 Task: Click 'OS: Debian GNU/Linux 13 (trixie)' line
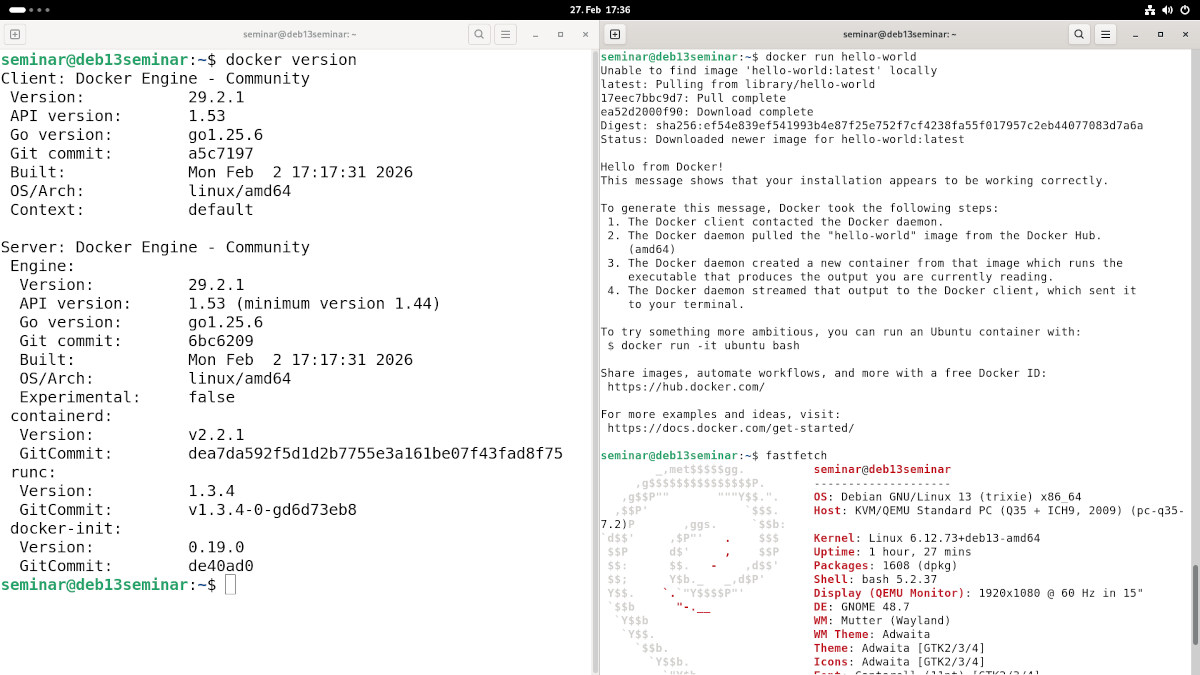(x=948, y=497)
